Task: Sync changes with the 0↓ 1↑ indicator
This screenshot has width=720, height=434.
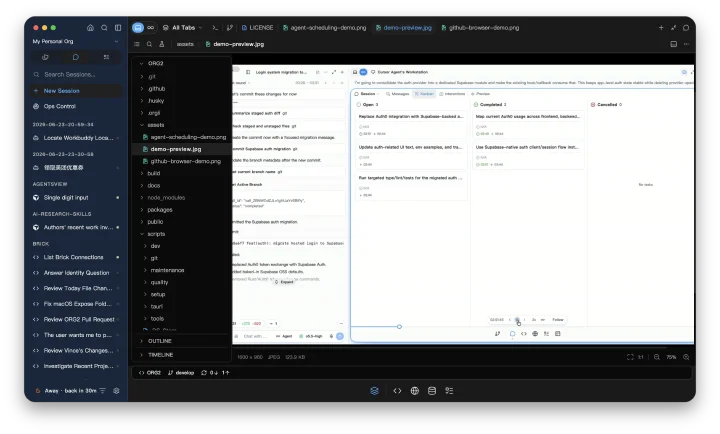Action: point(215,373)
